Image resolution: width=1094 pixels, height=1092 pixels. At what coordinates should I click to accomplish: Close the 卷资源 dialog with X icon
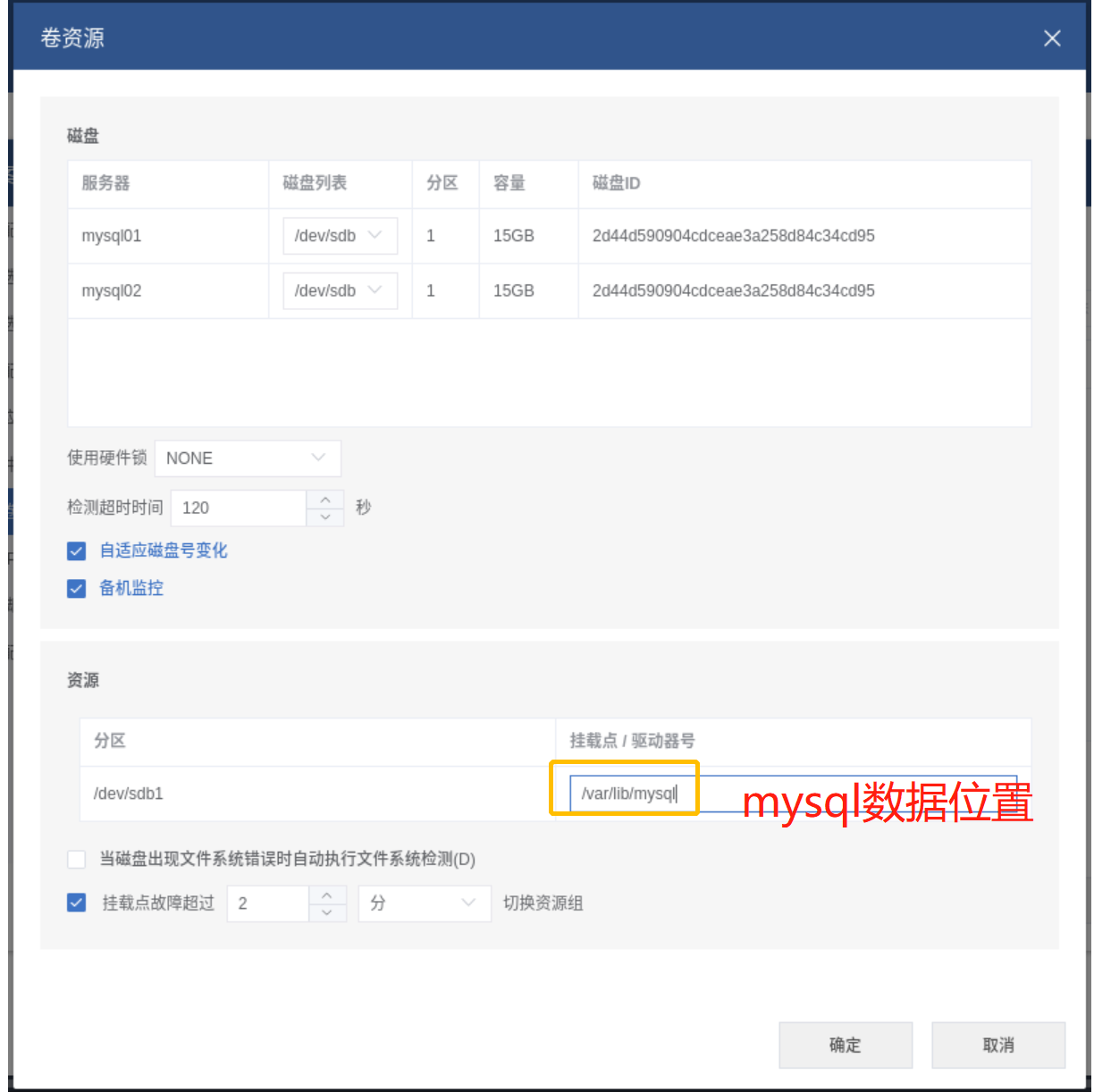1052,38
